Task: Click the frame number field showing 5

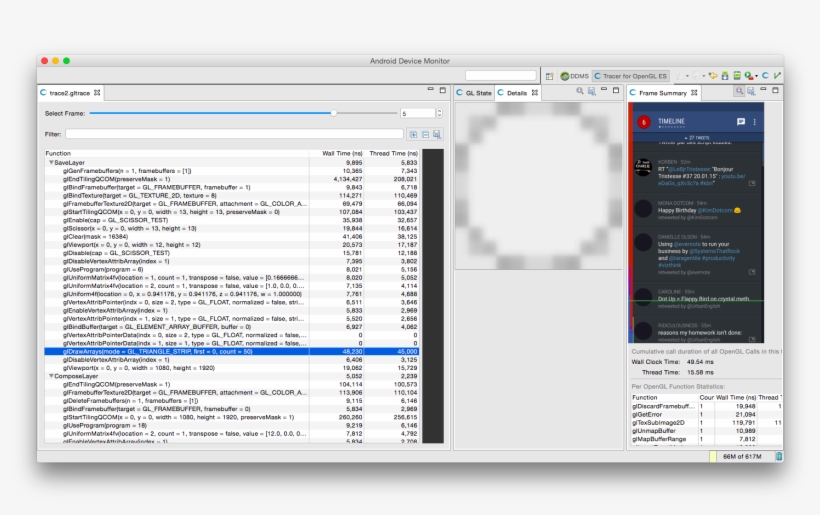Action: click(417, 113)
